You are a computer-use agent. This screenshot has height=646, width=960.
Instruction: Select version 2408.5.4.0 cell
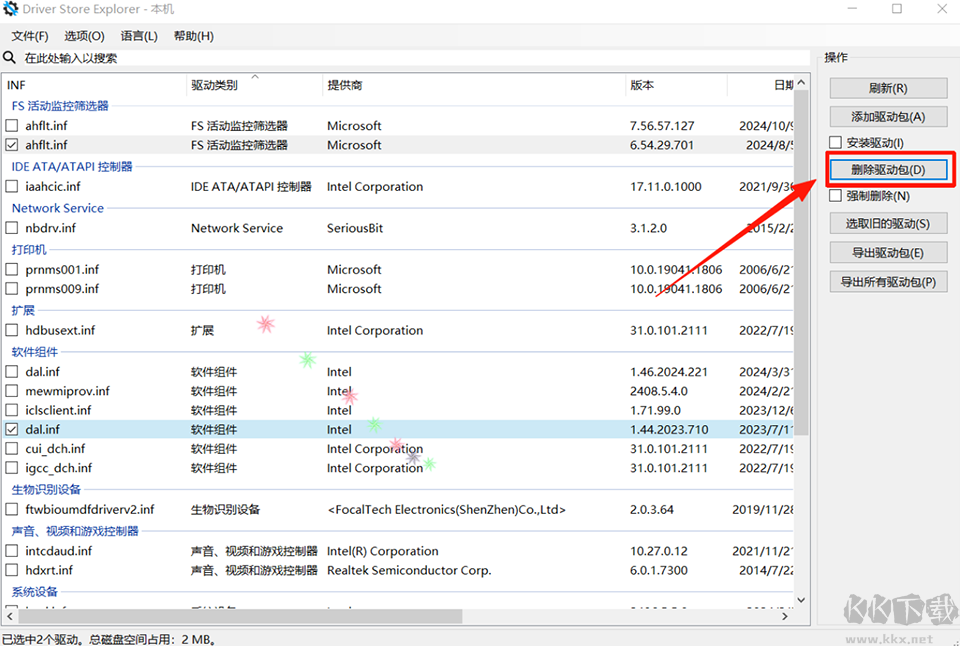[659, 391]
